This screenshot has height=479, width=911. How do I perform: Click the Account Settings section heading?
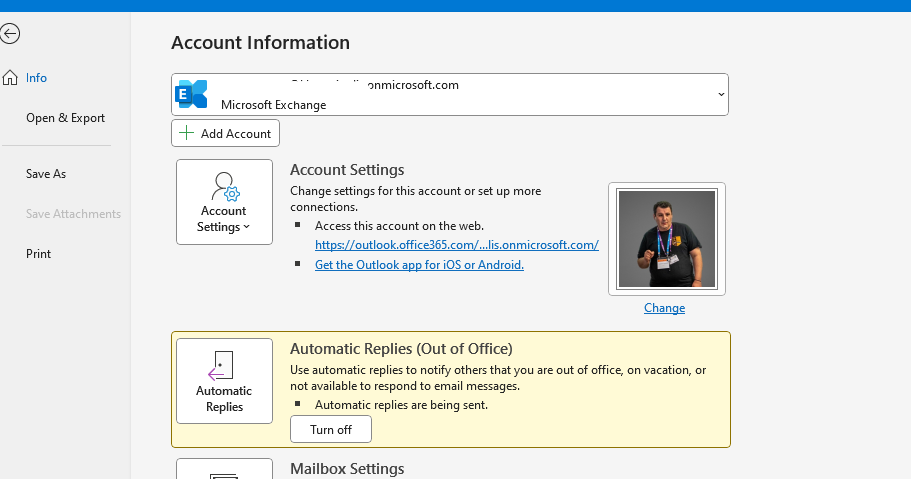coord(347,170)
